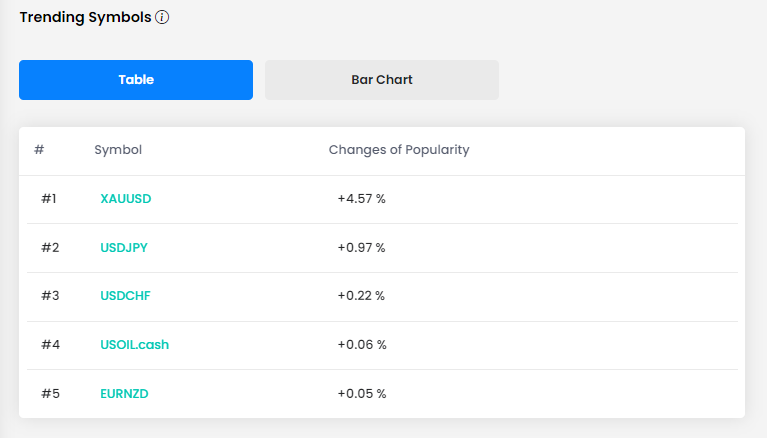The height and width of the screenshot is (438, 767).
Task: Select the +0.06 % popularity value
Action: point(362,345)
